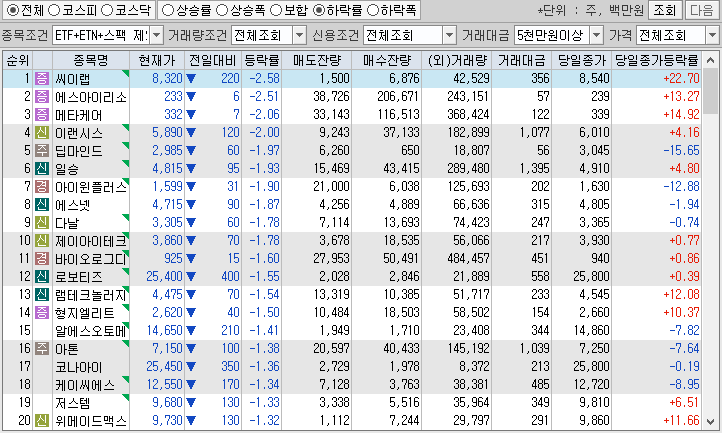Click the 조회 search button
The image size is (722, 433).
tap(664, 10)
